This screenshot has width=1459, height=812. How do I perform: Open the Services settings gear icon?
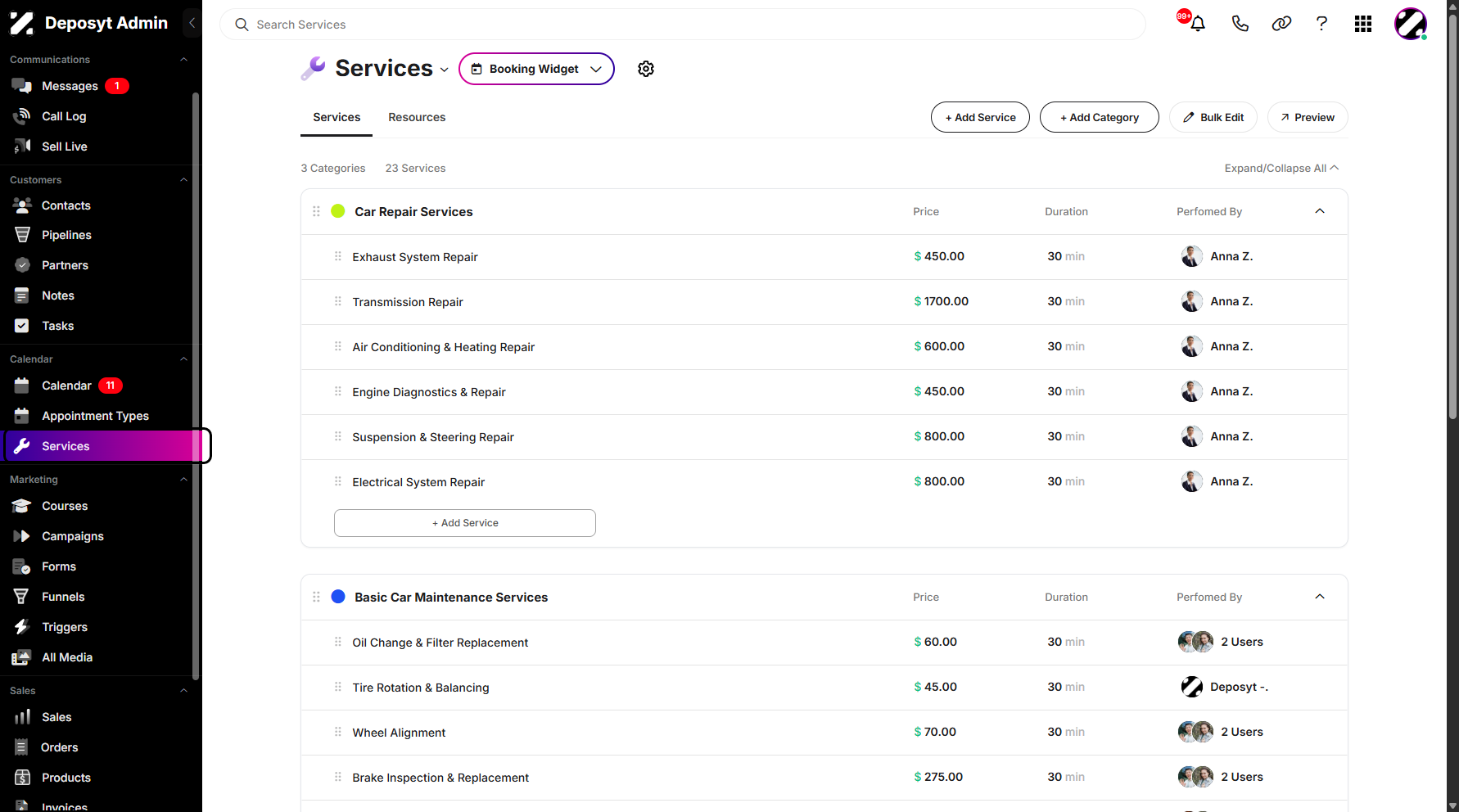click(x=646, y=69)
